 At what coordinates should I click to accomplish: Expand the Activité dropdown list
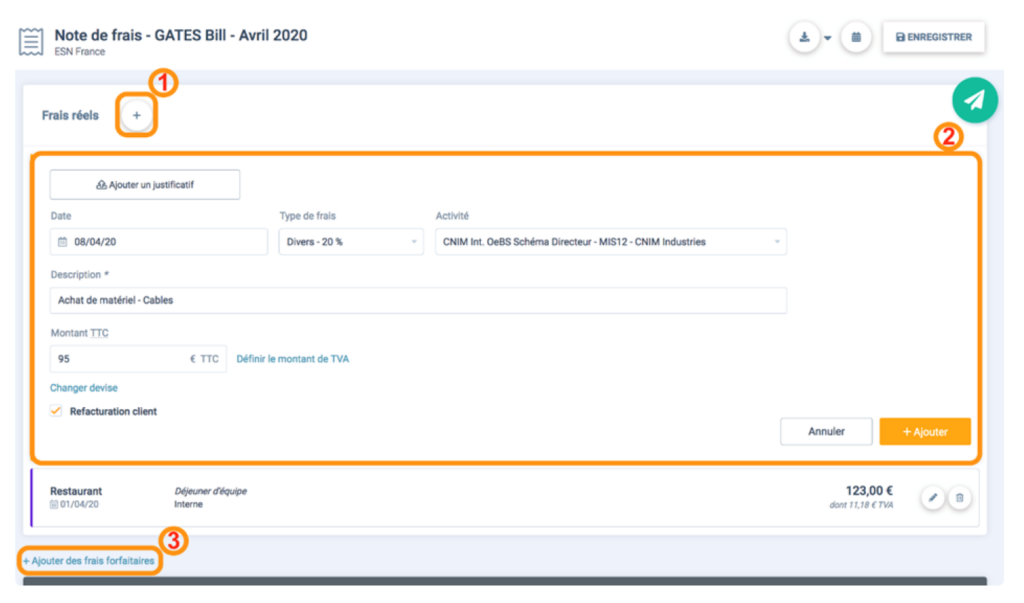click(x=610, y=242)
